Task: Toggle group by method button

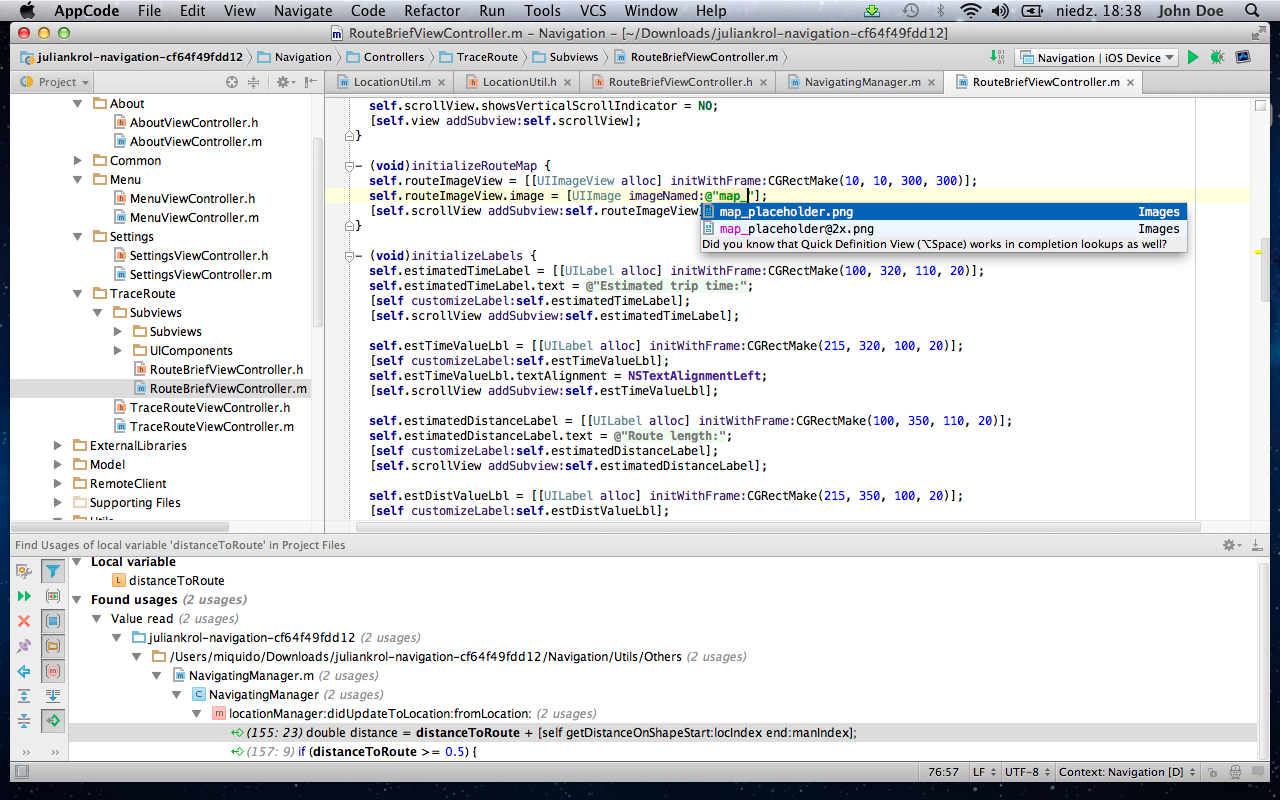Action: tap(53, 671)
